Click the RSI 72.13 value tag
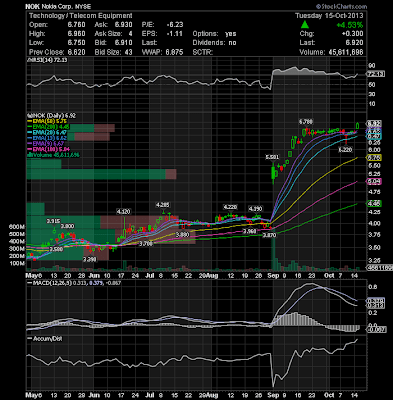The width and height of the screenshot is (393, 400). click(x=375, y=74)
